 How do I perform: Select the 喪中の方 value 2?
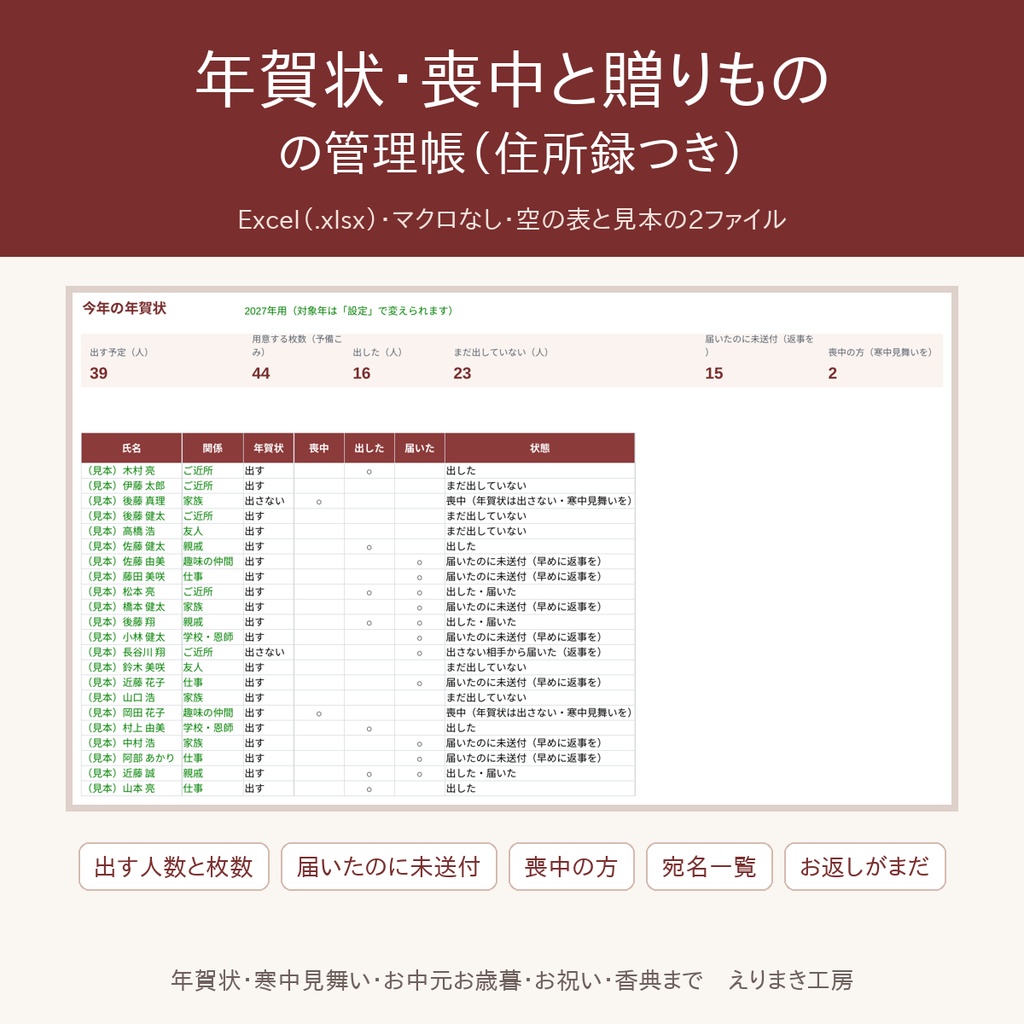pos(832,374)
